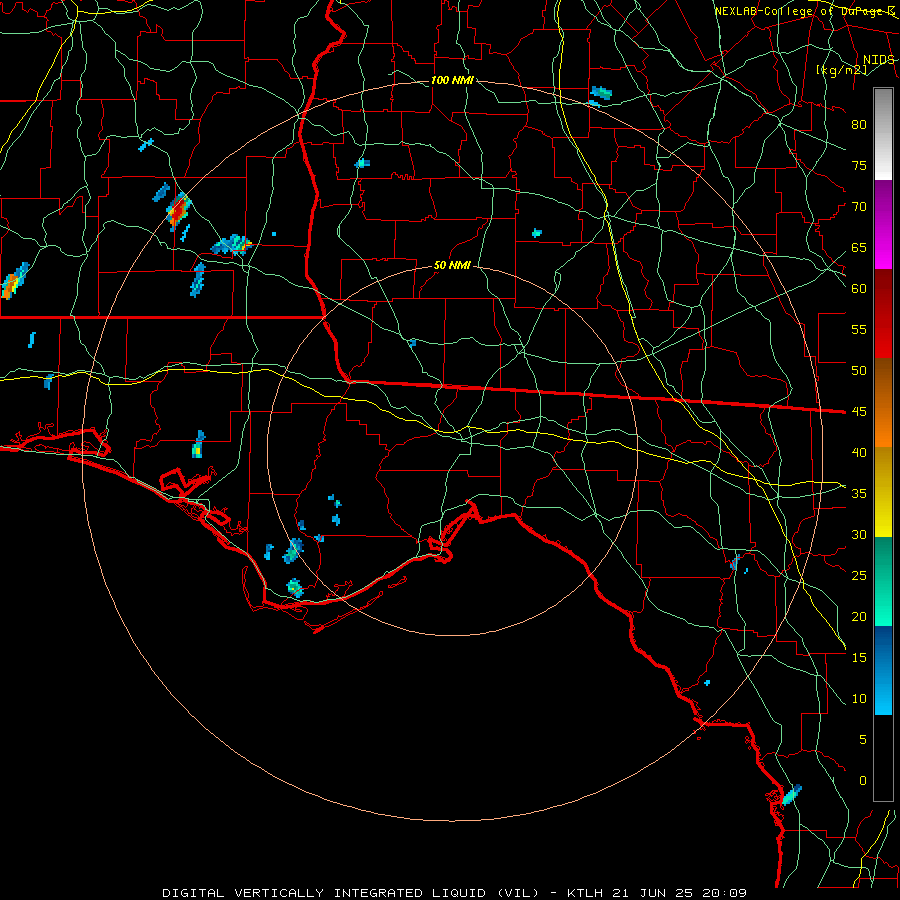
Task: Click the scale value "60"
Action: coord(859,289)
